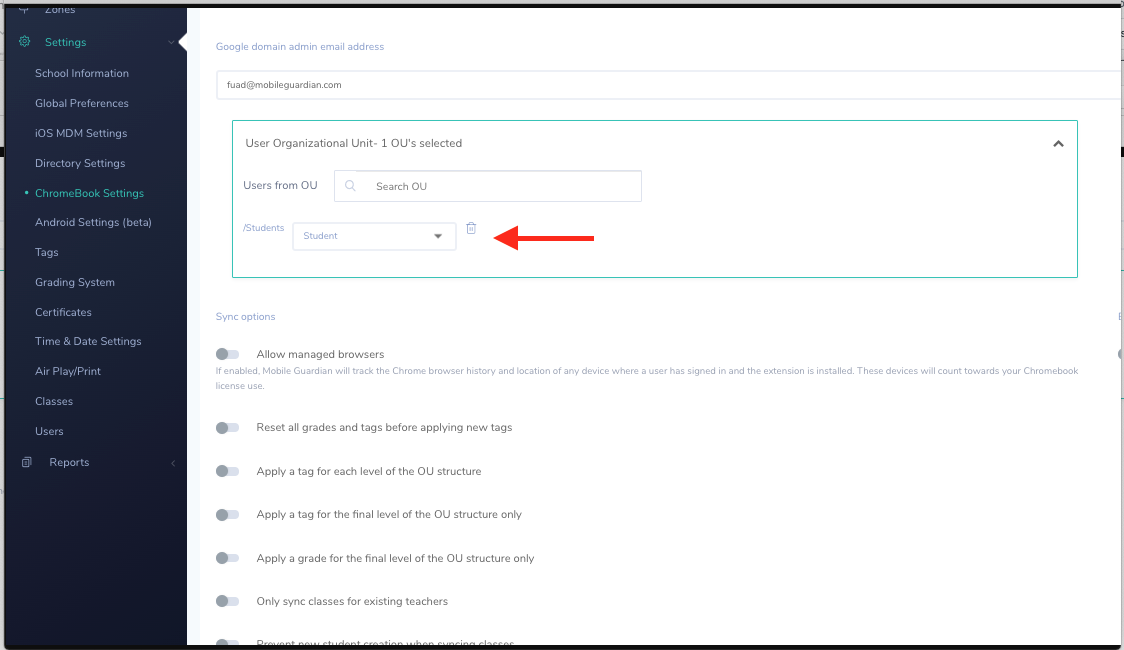
Task: Select Directory Settings in sidebar
Action: [x=80, y=163]
